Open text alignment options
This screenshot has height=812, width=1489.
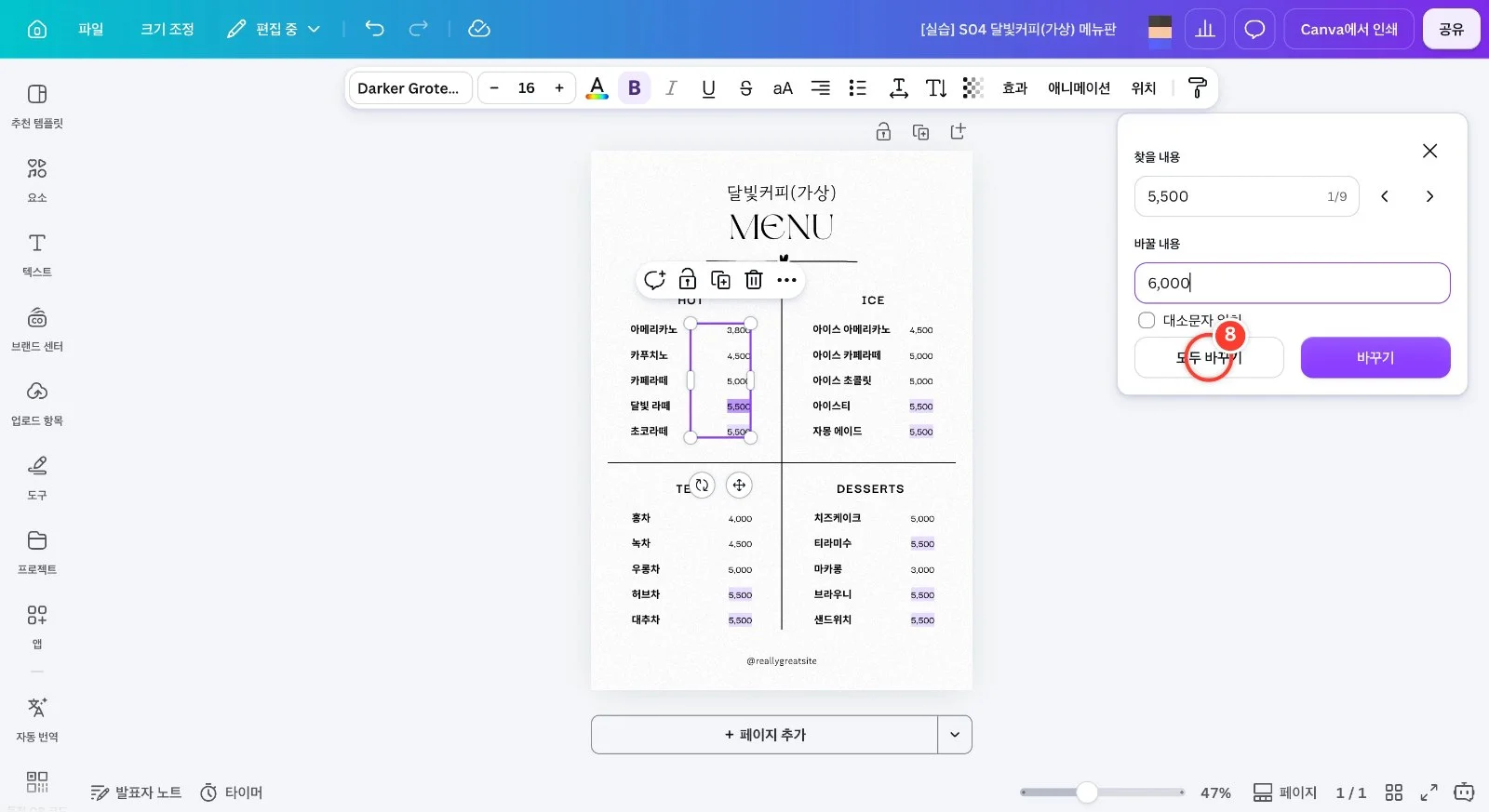[x=820, y=87]
